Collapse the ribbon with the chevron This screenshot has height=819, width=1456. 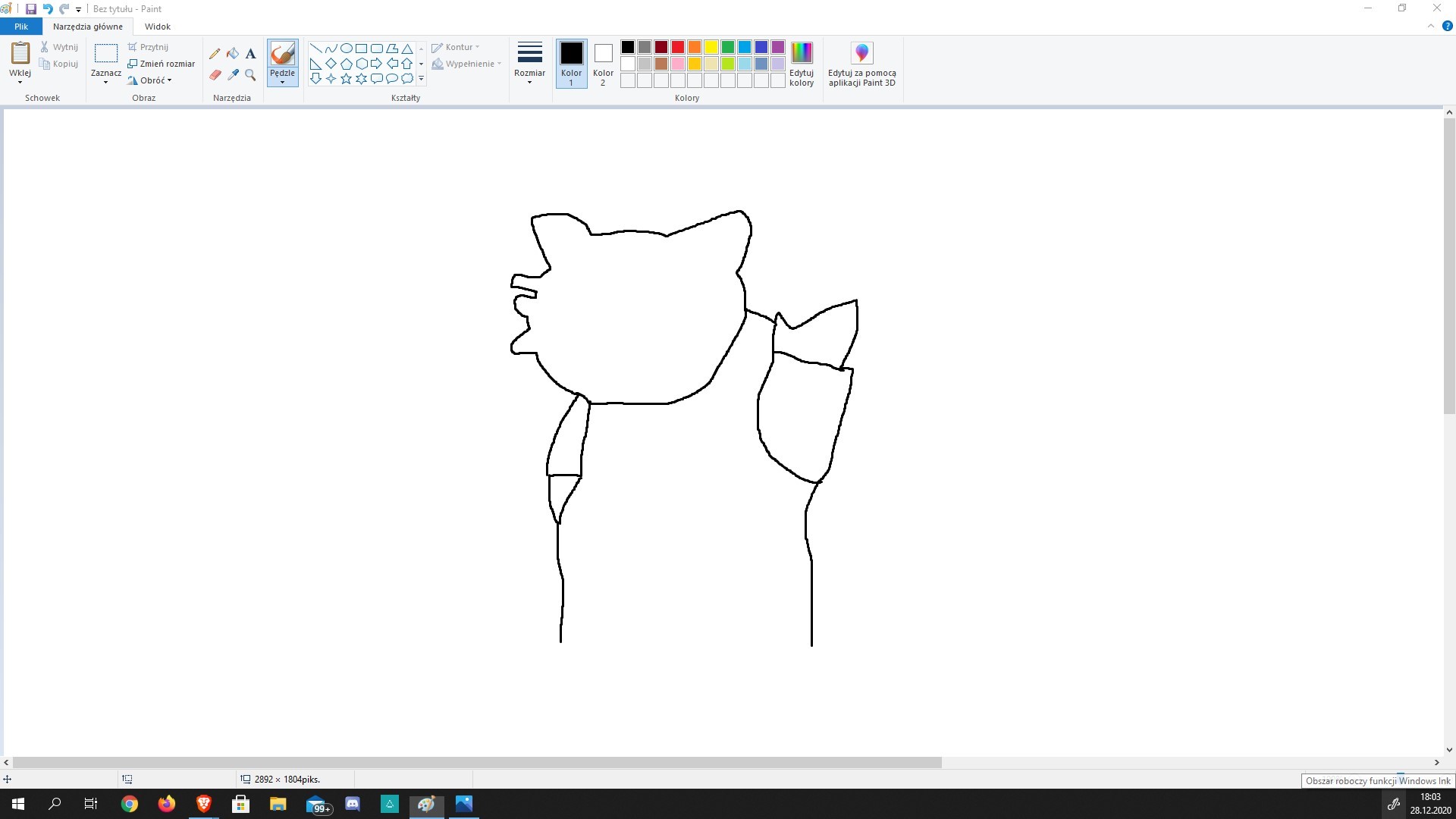pyautogui.click(x=1431, y=26)
